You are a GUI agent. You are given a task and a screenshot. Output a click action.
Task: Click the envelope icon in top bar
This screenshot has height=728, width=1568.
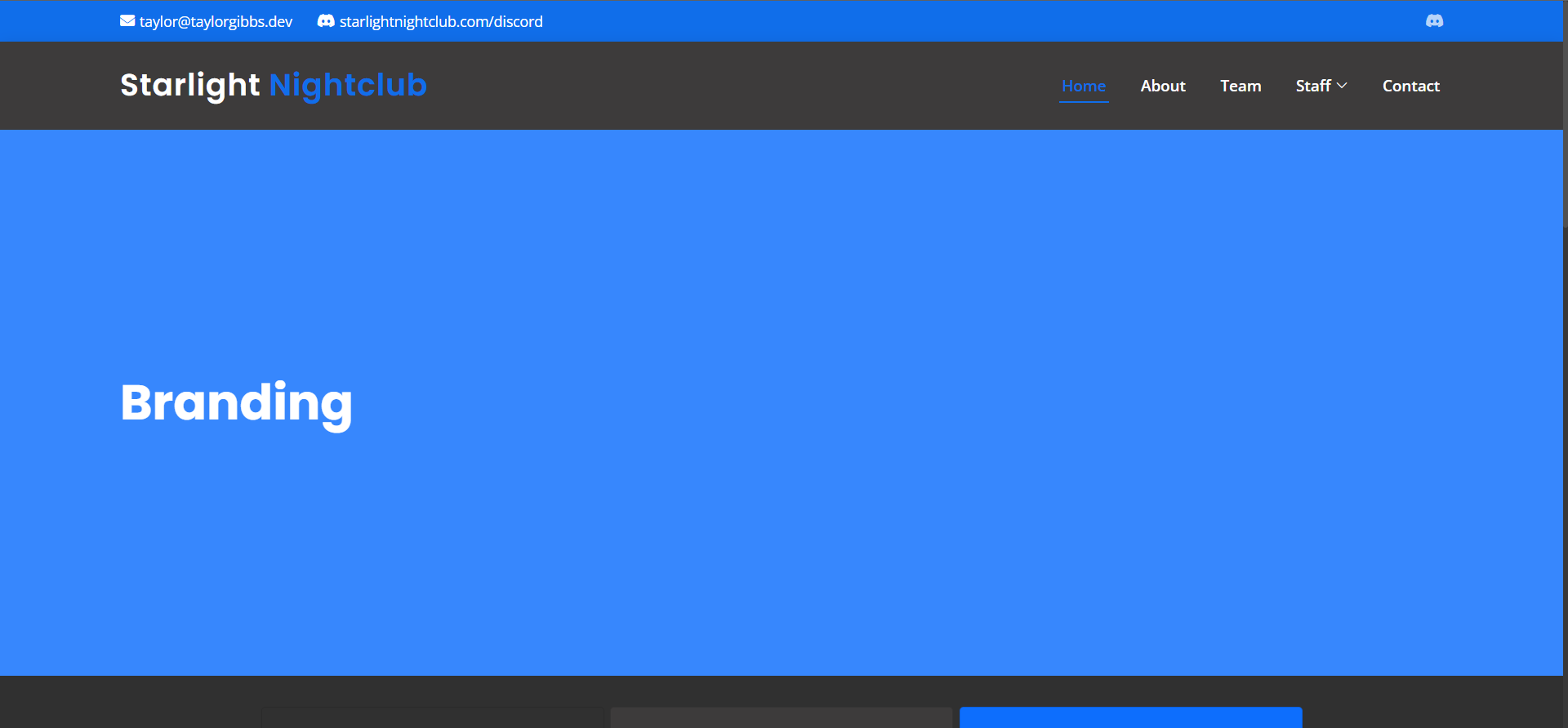(127, 21)
